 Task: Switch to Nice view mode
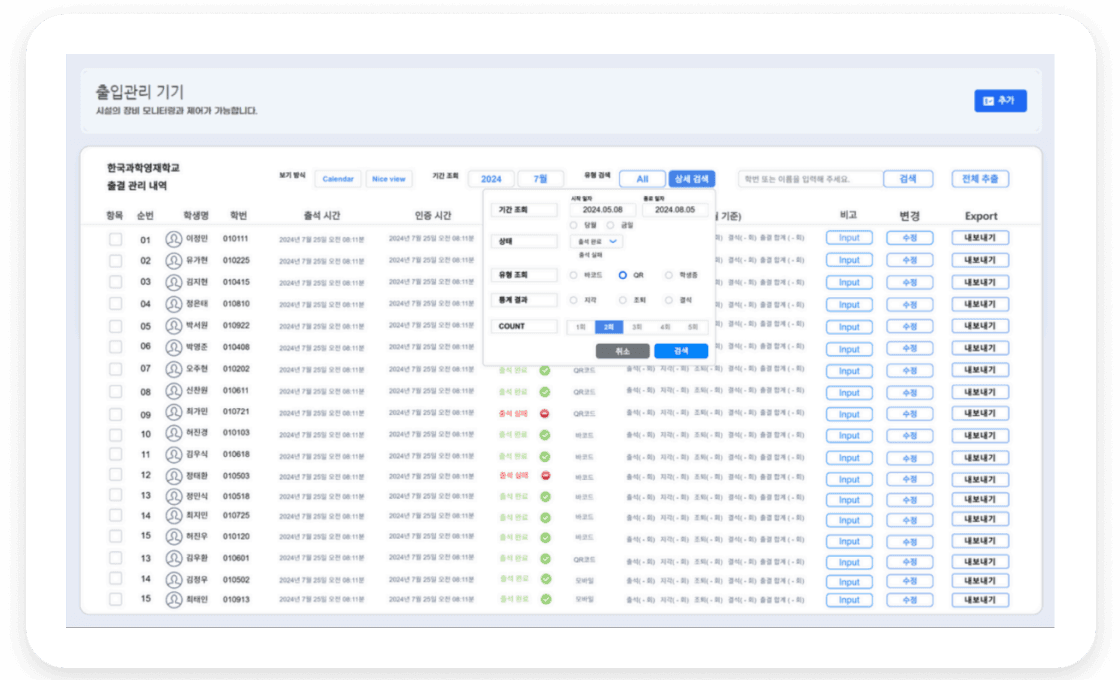(388, 179)
